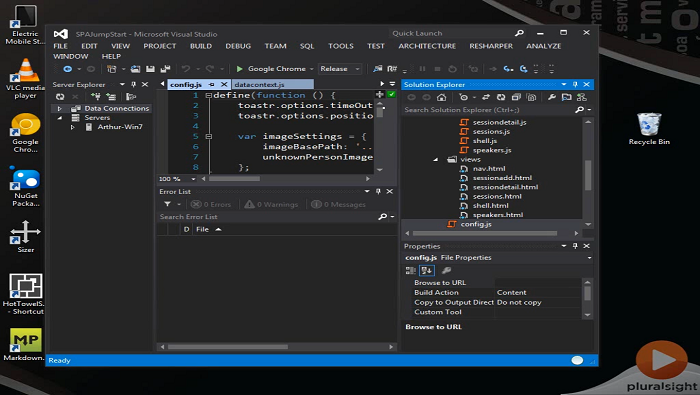The height and width of the screenshot is (395, 700).
Task: Click Preview Selected Items icon in Solution Explorer
Action: (x=567, y=97)
